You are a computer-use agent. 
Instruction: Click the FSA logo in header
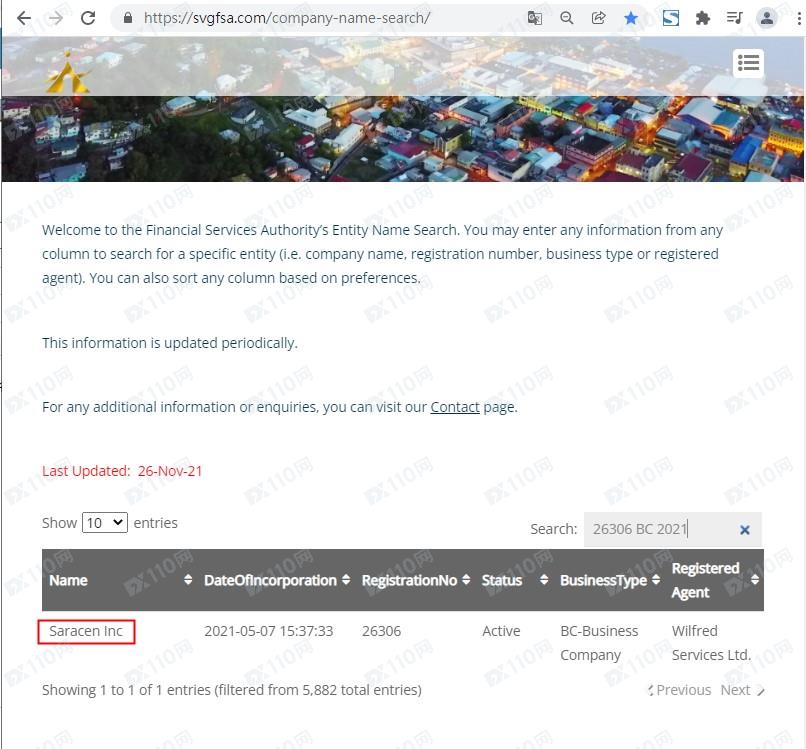pyautogui.click(x=68, y=73)
